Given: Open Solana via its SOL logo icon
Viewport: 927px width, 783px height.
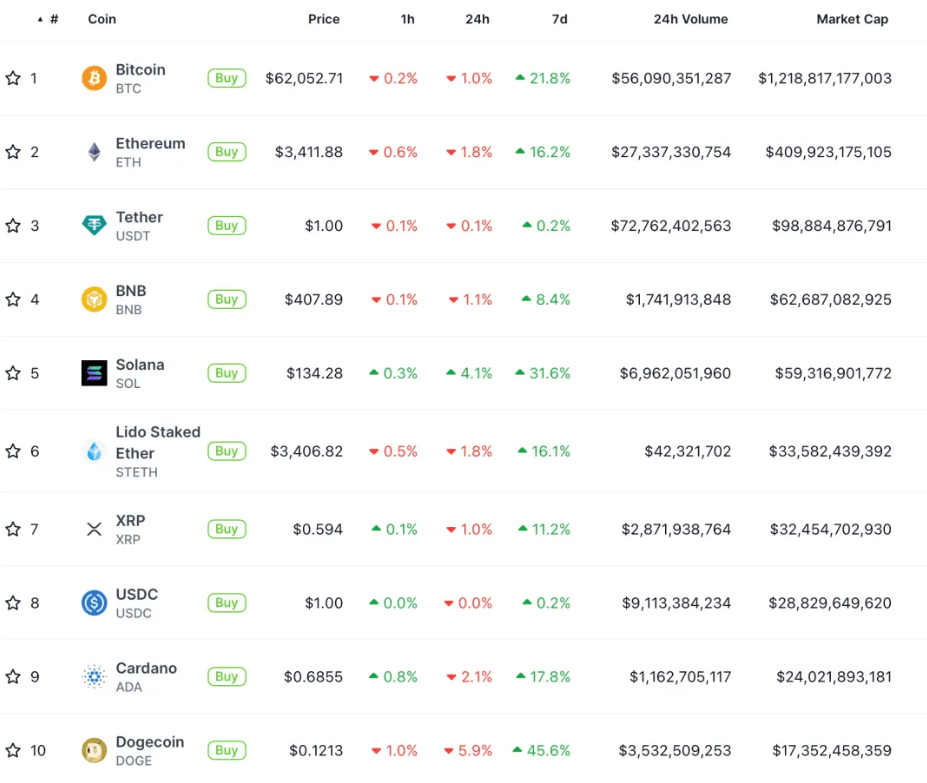Looking at the screenshot, I should (x=93, y=373).
